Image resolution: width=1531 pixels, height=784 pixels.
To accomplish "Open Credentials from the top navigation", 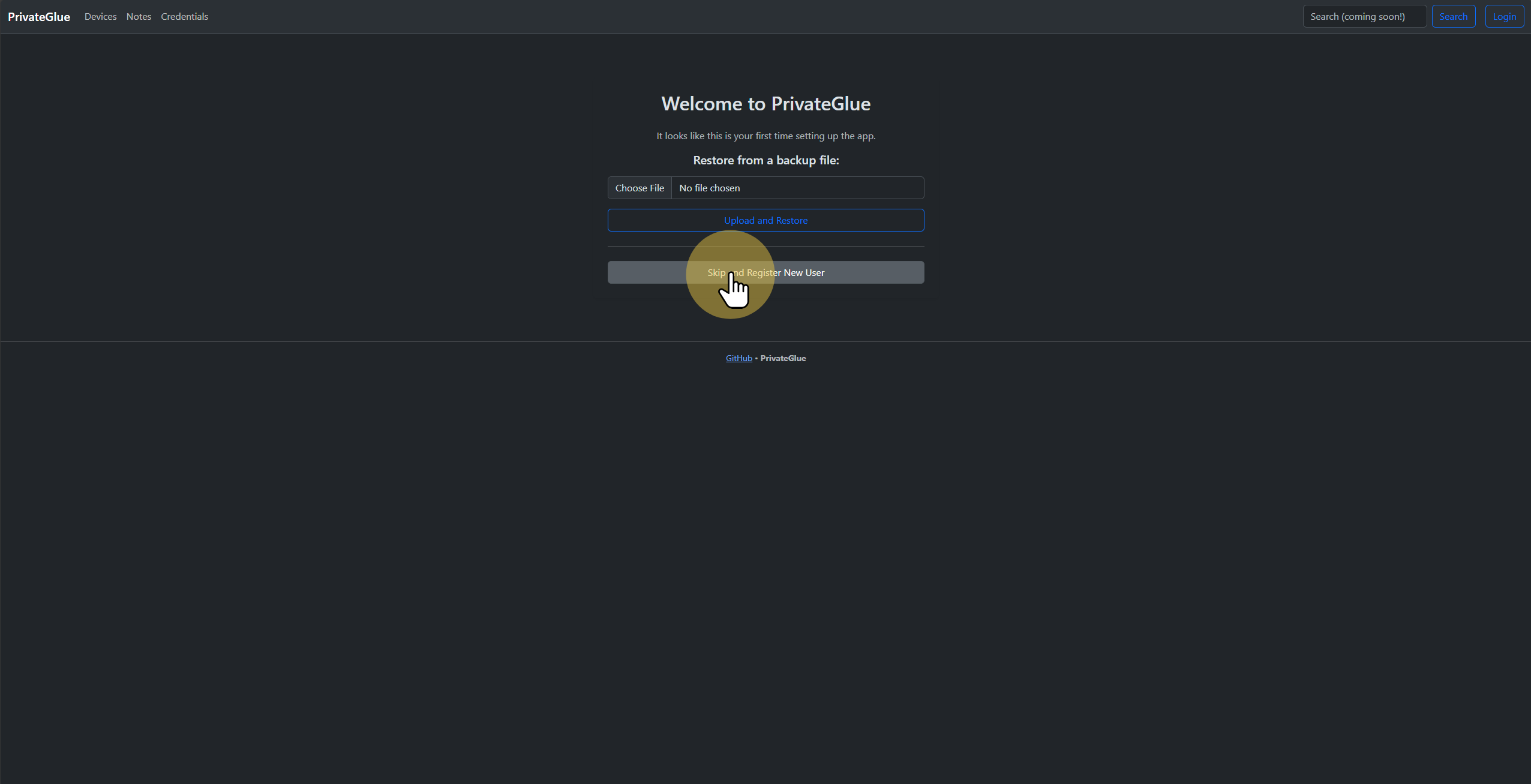I will click(x=184, y=17).
